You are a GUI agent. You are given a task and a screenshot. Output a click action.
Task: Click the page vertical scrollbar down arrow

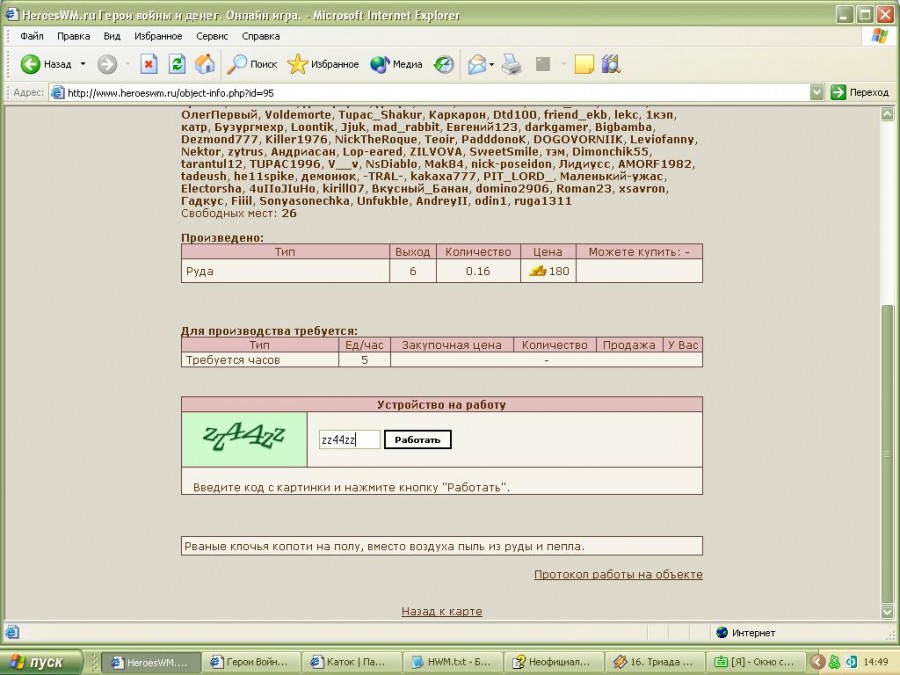[x=886, y=611]
